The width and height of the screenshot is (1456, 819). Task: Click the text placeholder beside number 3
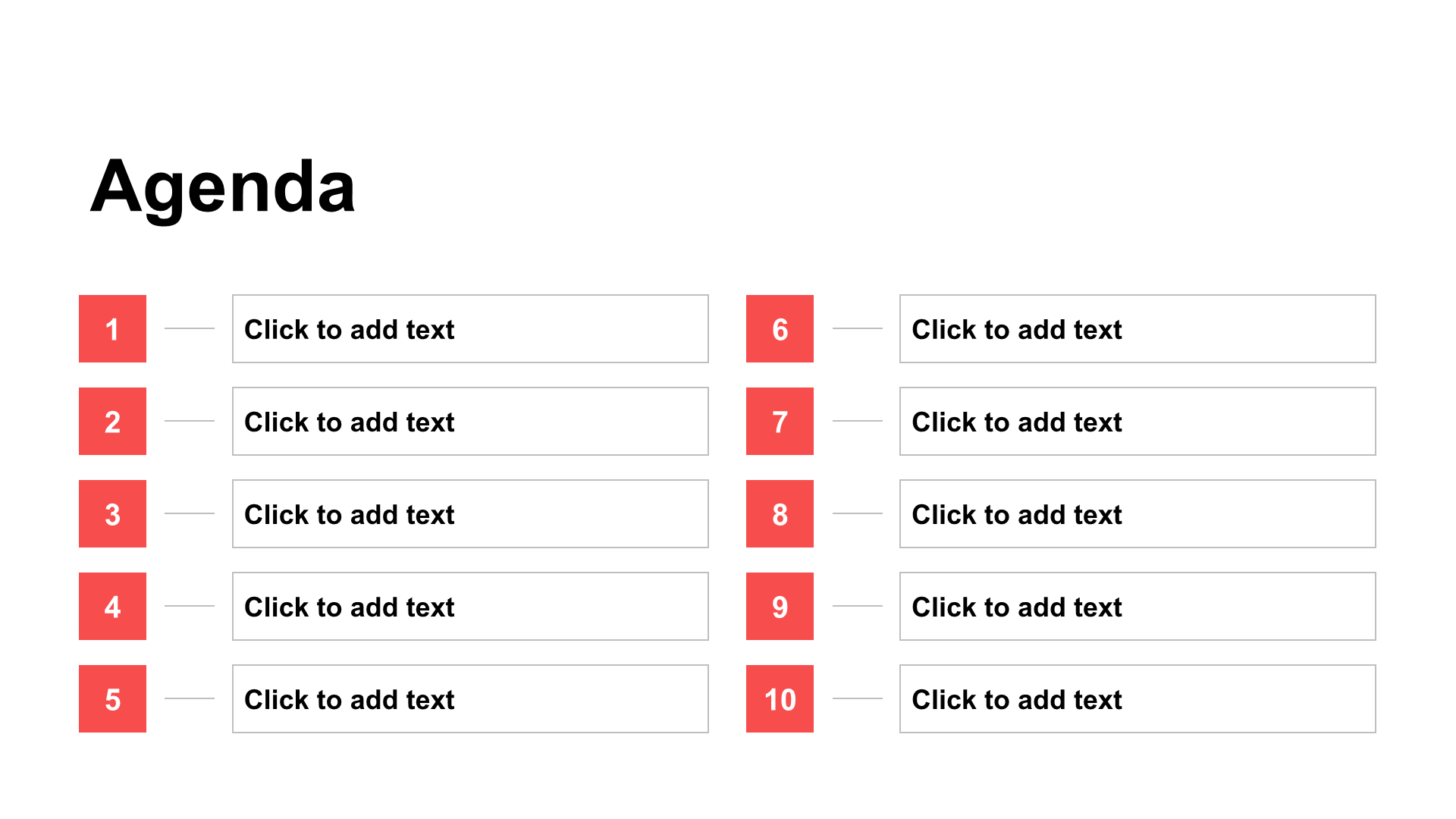pyautogui.click(x=470, y=513)
